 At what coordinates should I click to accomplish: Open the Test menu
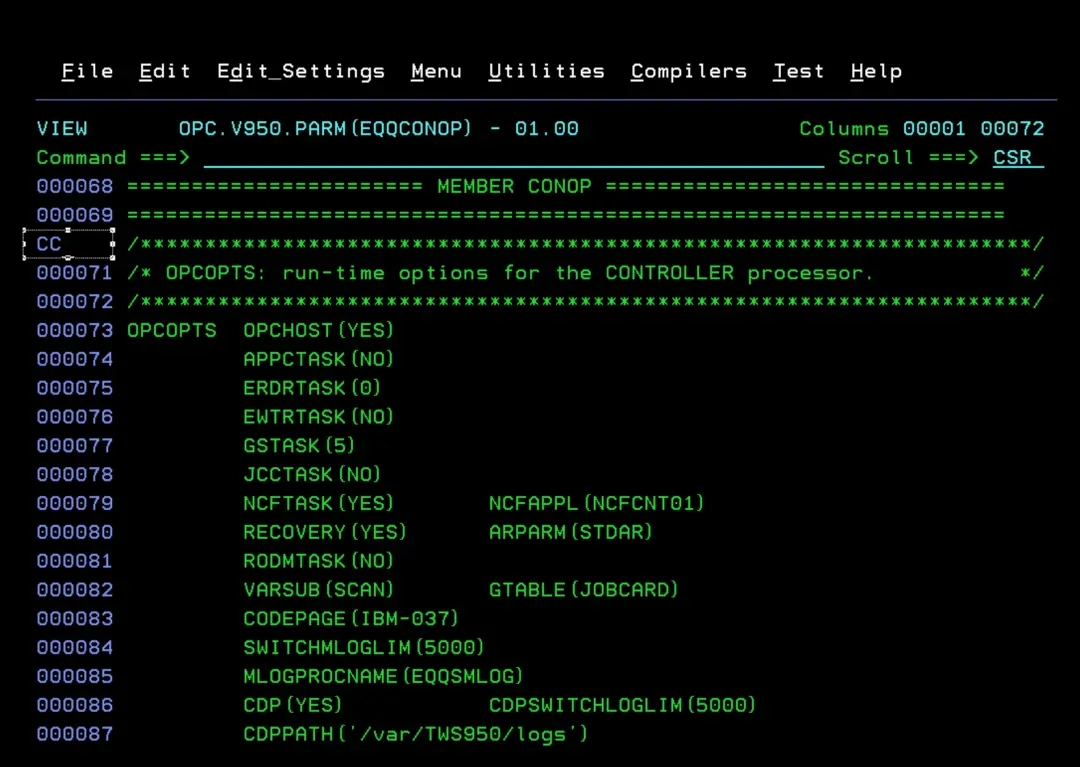798,72
